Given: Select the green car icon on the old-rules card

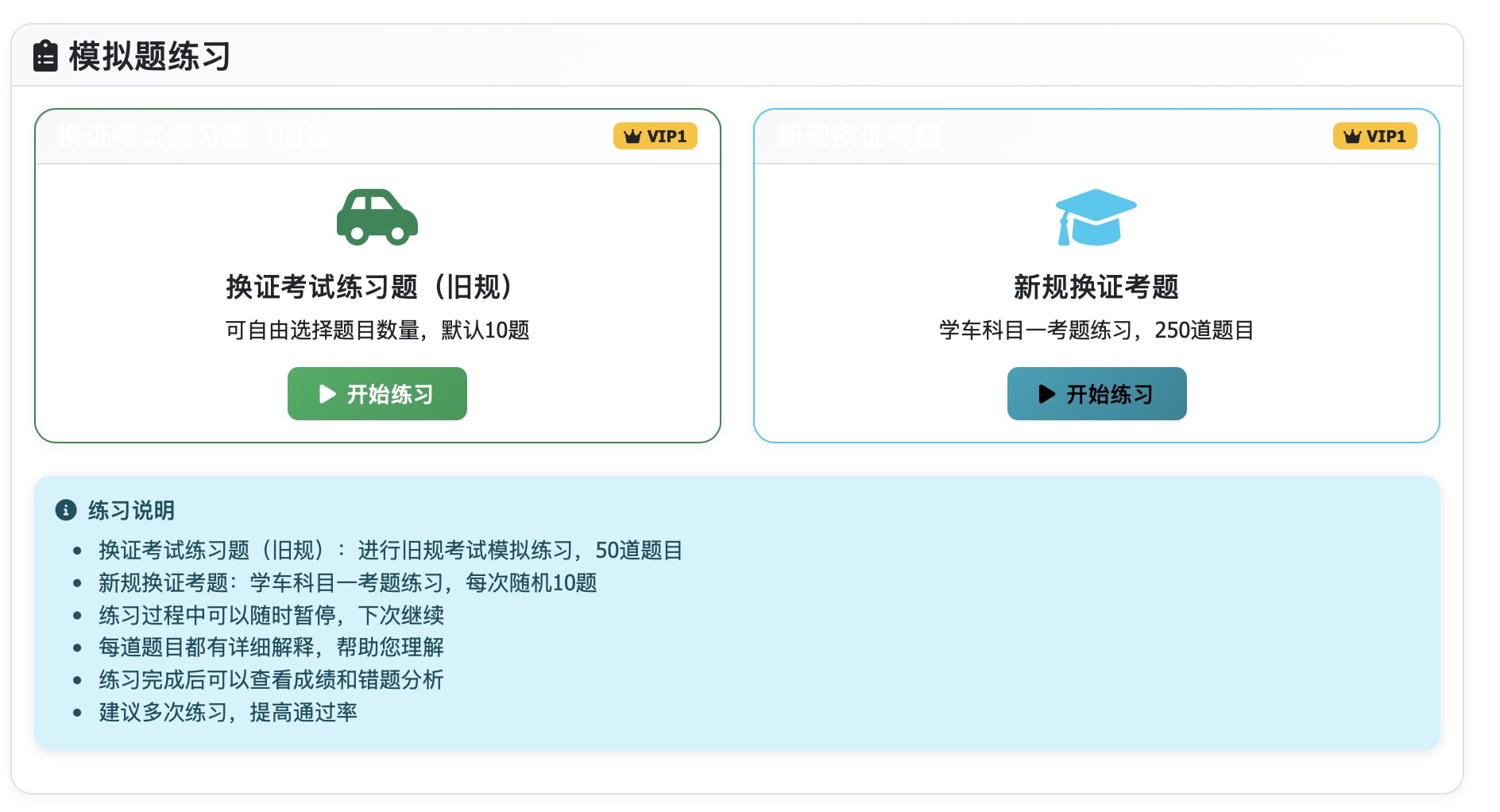Looking at the screenshot, I should tap(377, 217).
